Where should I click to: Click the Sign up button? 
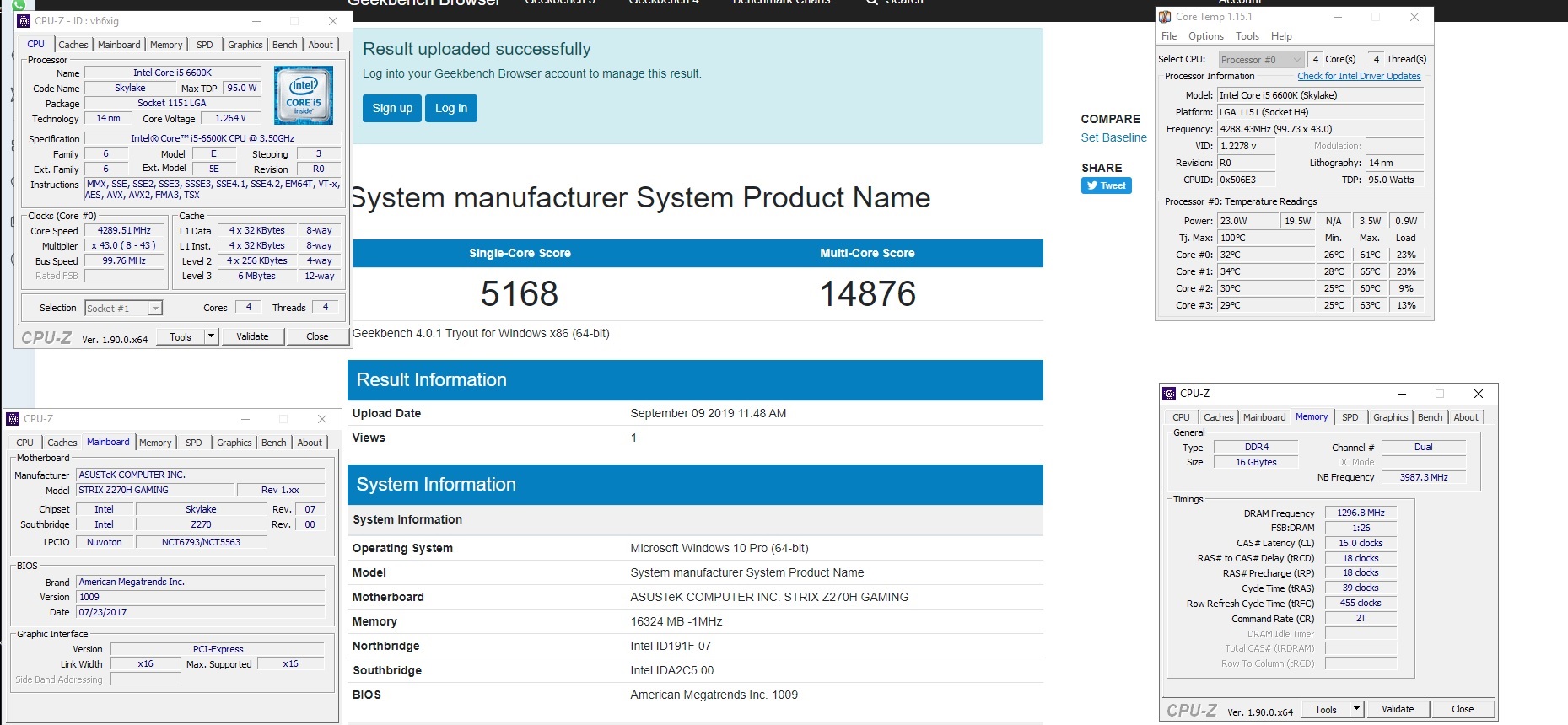coord(392,108)
